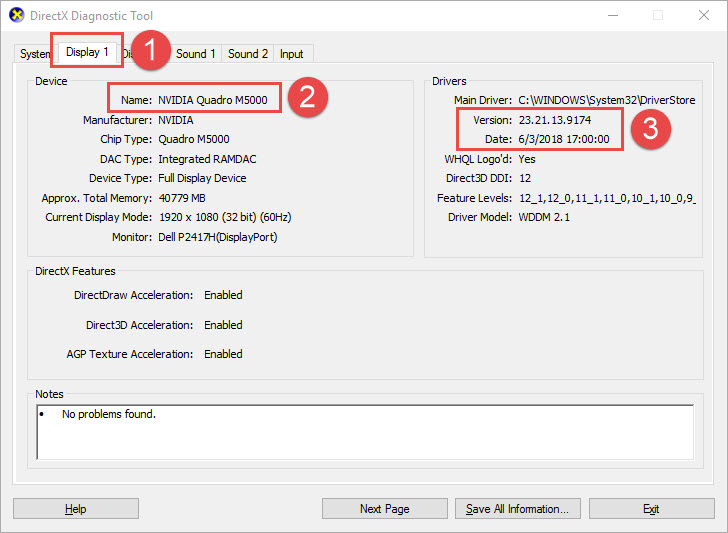The width and height of the screenshot is (728, 533).
Task: Click the 'Feature Levels:' label
Action: click(x=474, y=198)
